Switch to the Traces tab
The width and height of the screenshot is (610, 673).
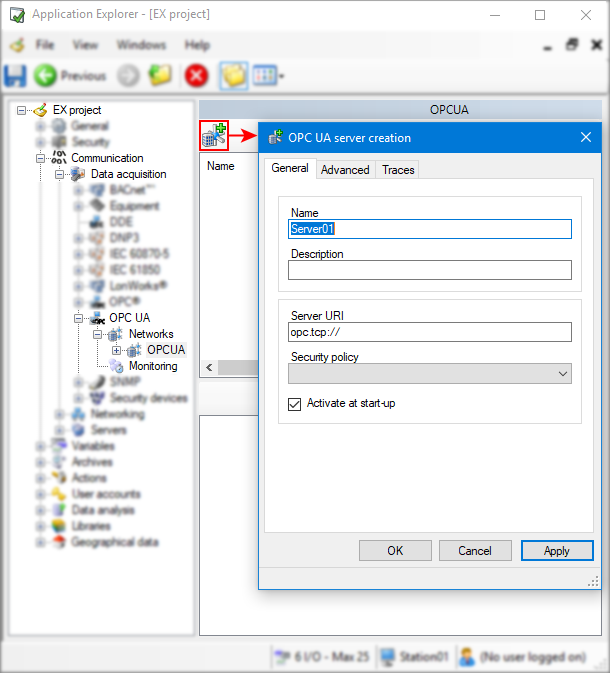(x=398, y=170)
